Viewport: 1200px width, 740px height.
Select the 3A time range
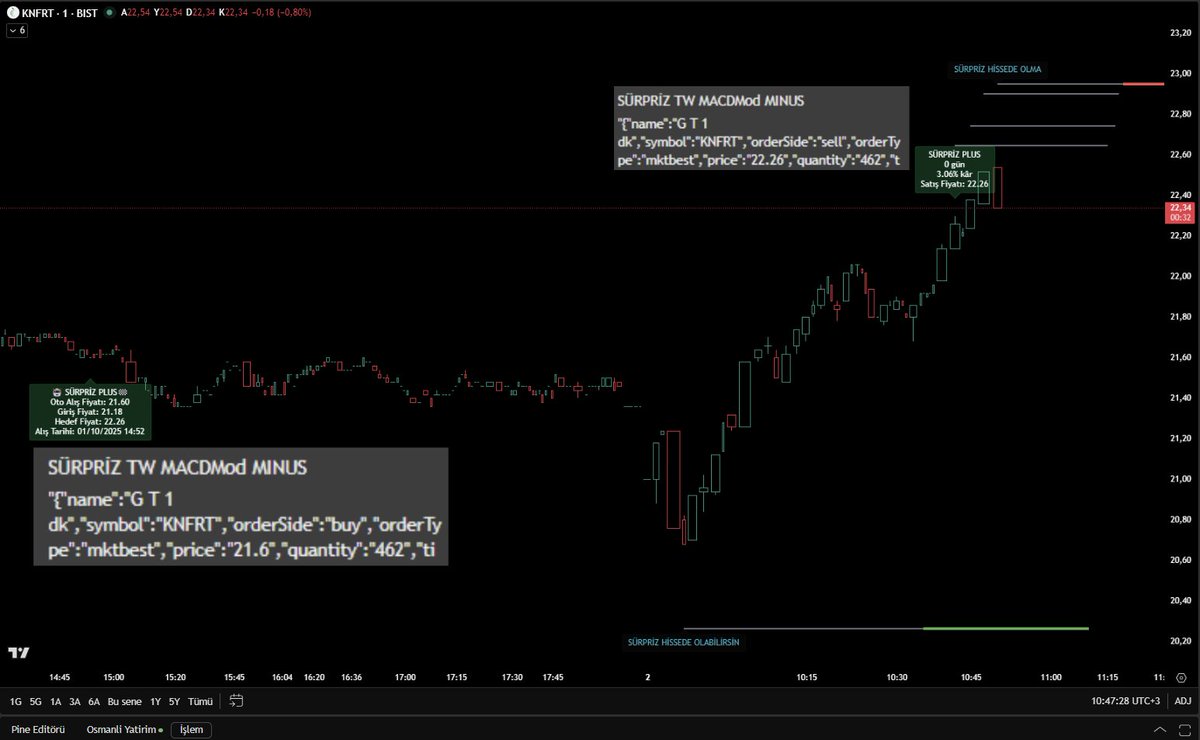[75, 702]
